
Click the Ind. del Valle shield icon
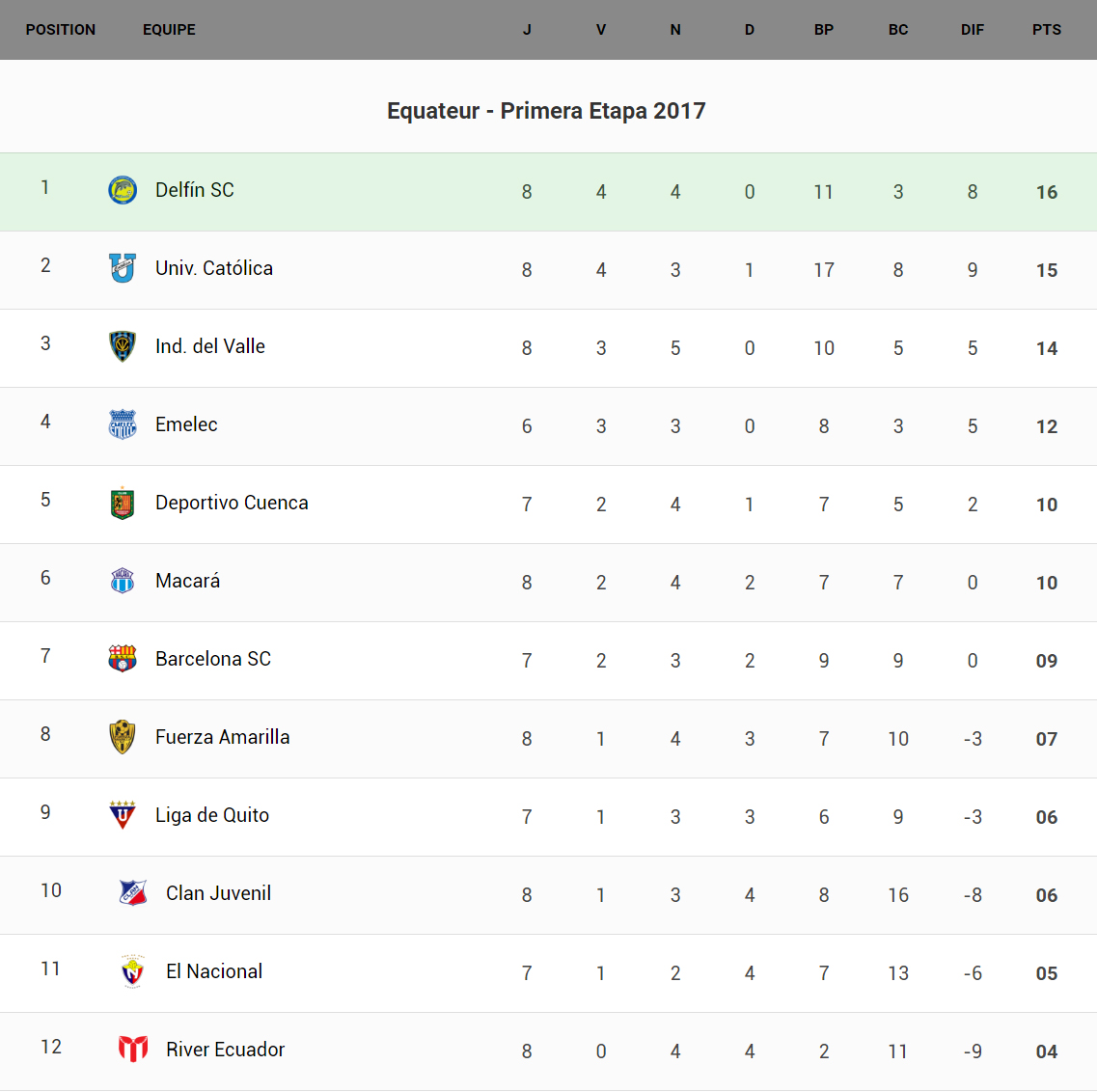click(x=123, y=346)
